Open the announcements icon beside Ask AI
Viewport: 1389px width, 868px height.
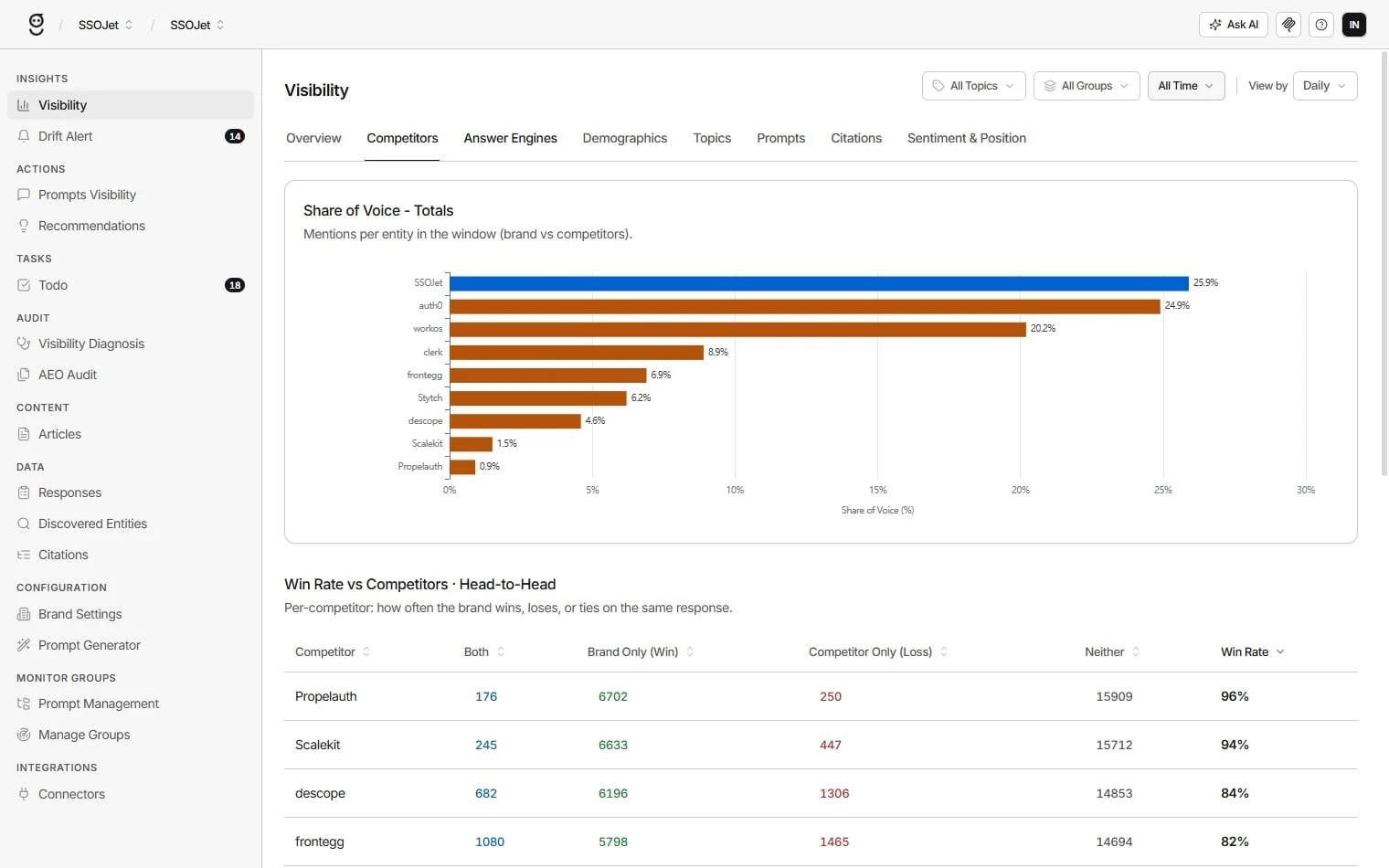click(x=1288, y=25)
